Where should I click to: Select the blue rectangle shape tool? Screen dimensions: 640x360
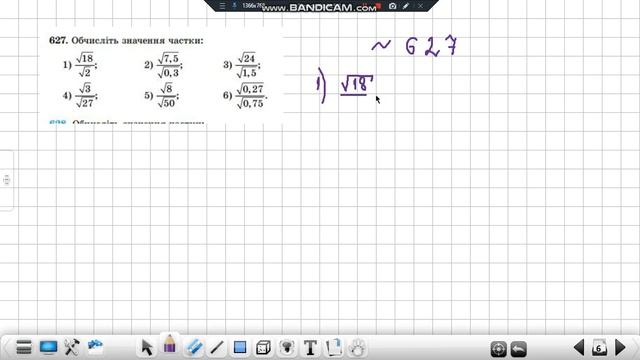tap(240, 347)
